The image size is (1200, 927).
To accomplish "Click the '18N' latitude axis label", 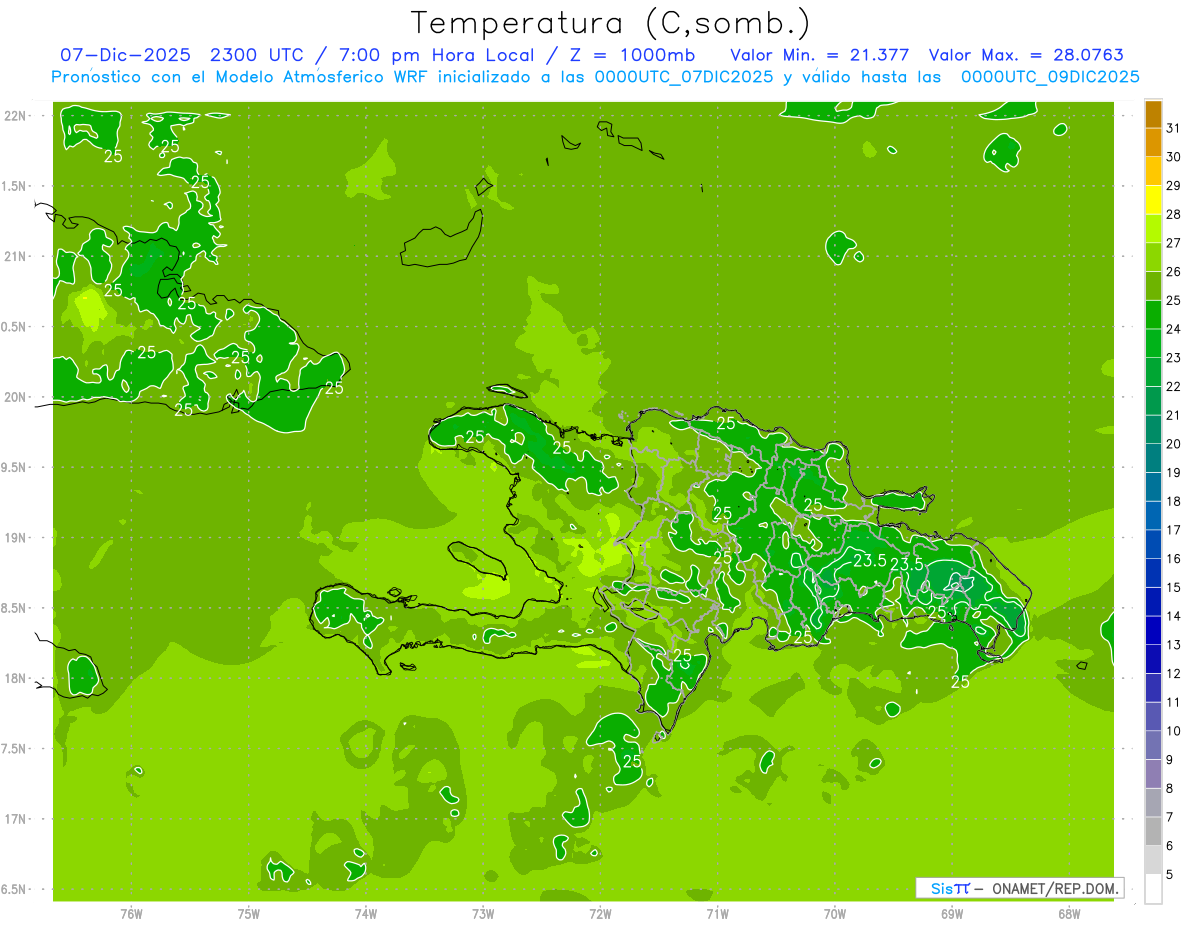I will click(15, 678).
